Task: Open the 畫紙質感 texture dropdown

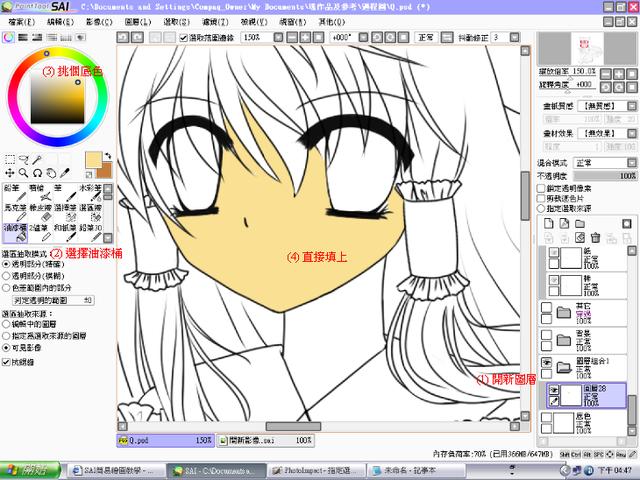Action: point(631,106)
